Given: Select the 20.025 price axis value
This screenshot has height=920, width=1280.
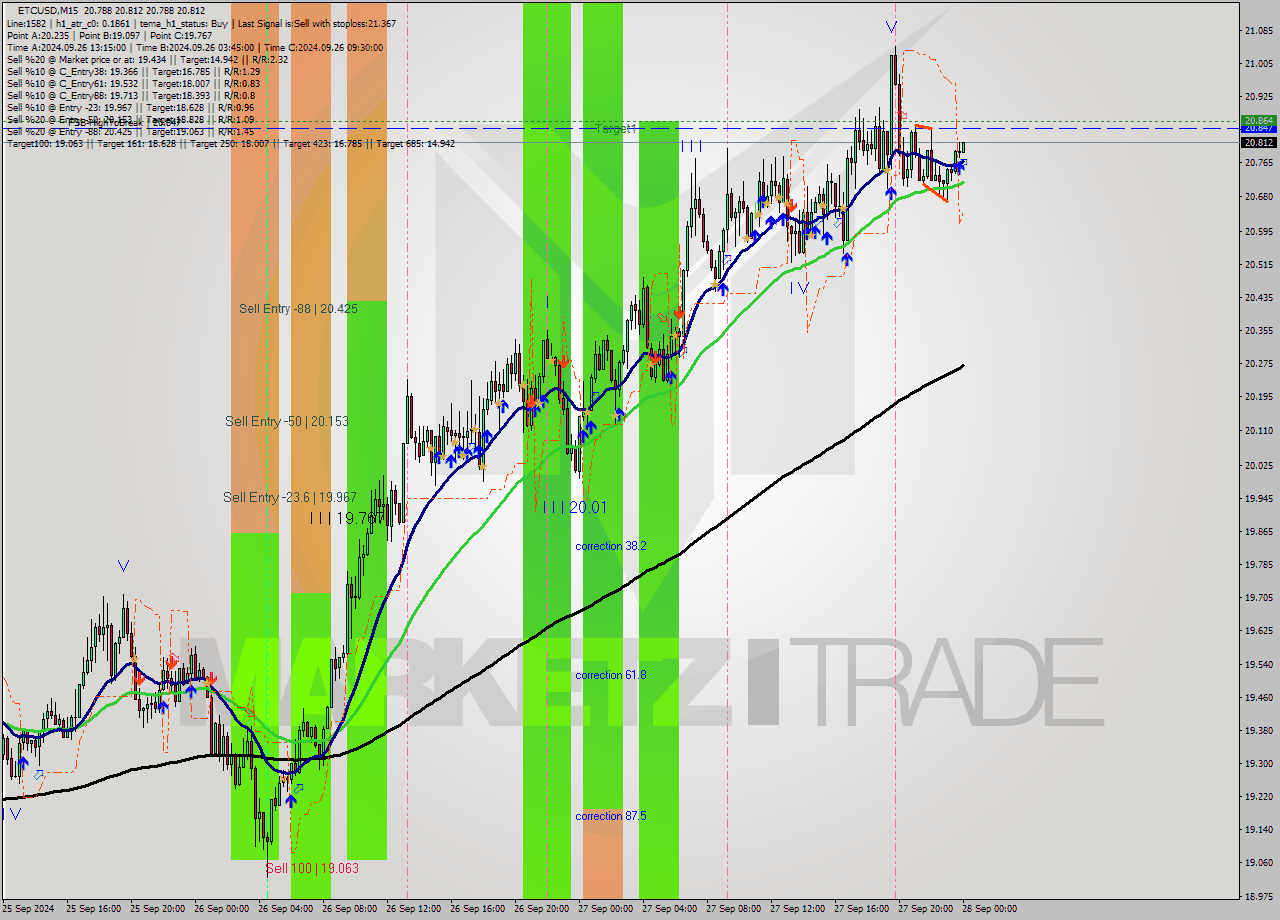Looking at the screenshot, I should click(x=1258, y=465).
